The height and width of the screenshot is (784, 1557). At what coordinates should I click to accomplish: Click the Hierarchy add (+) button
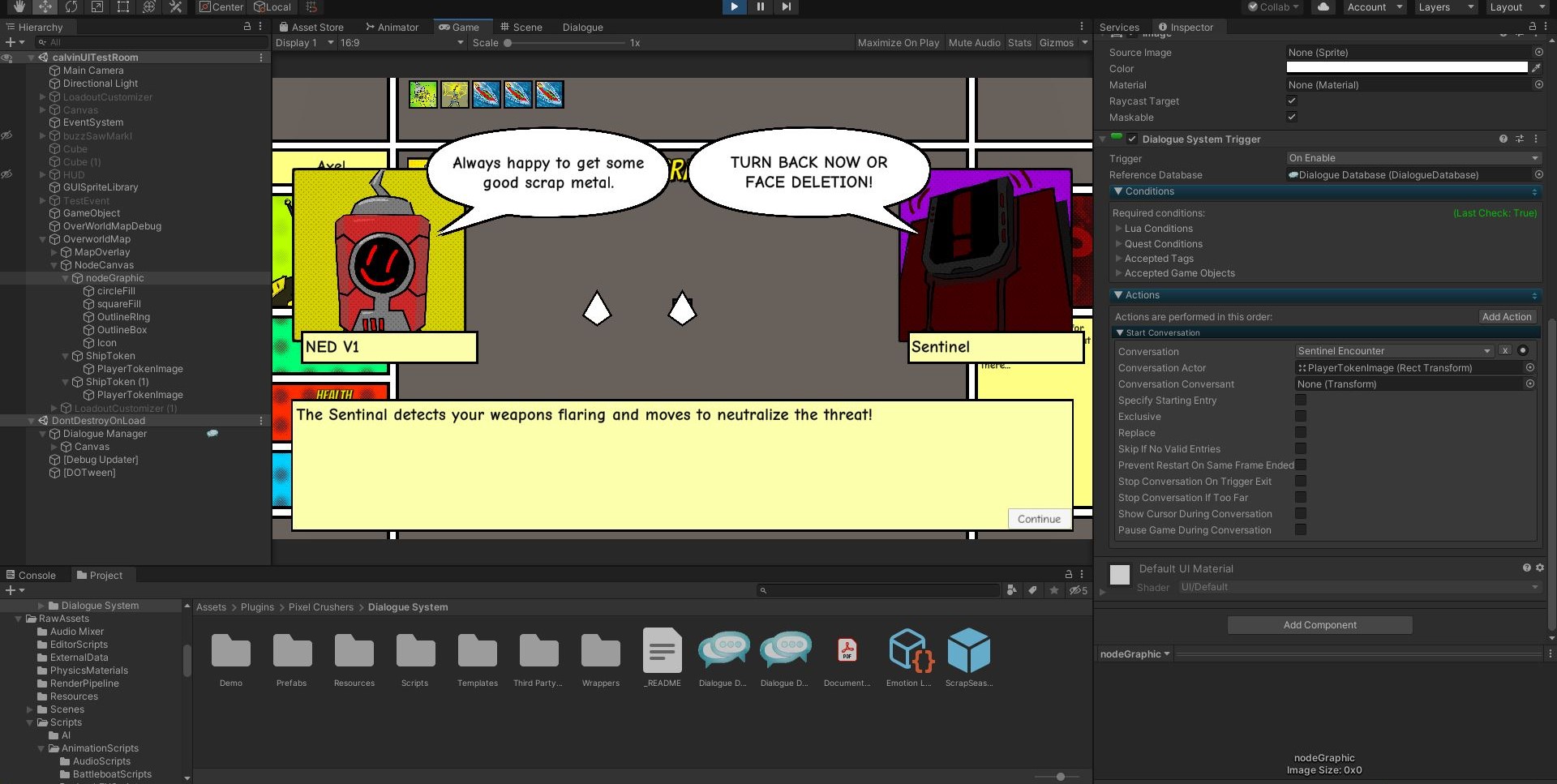[11, 42]
